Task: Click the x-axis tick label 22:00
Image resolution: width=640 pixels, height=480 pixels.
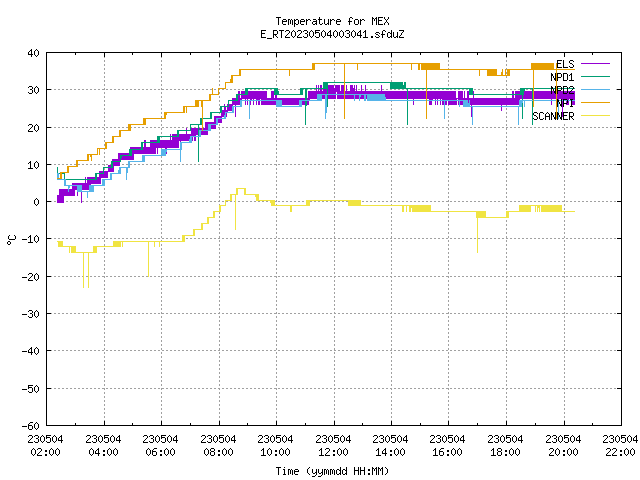Action: click(x=620, y=452)
